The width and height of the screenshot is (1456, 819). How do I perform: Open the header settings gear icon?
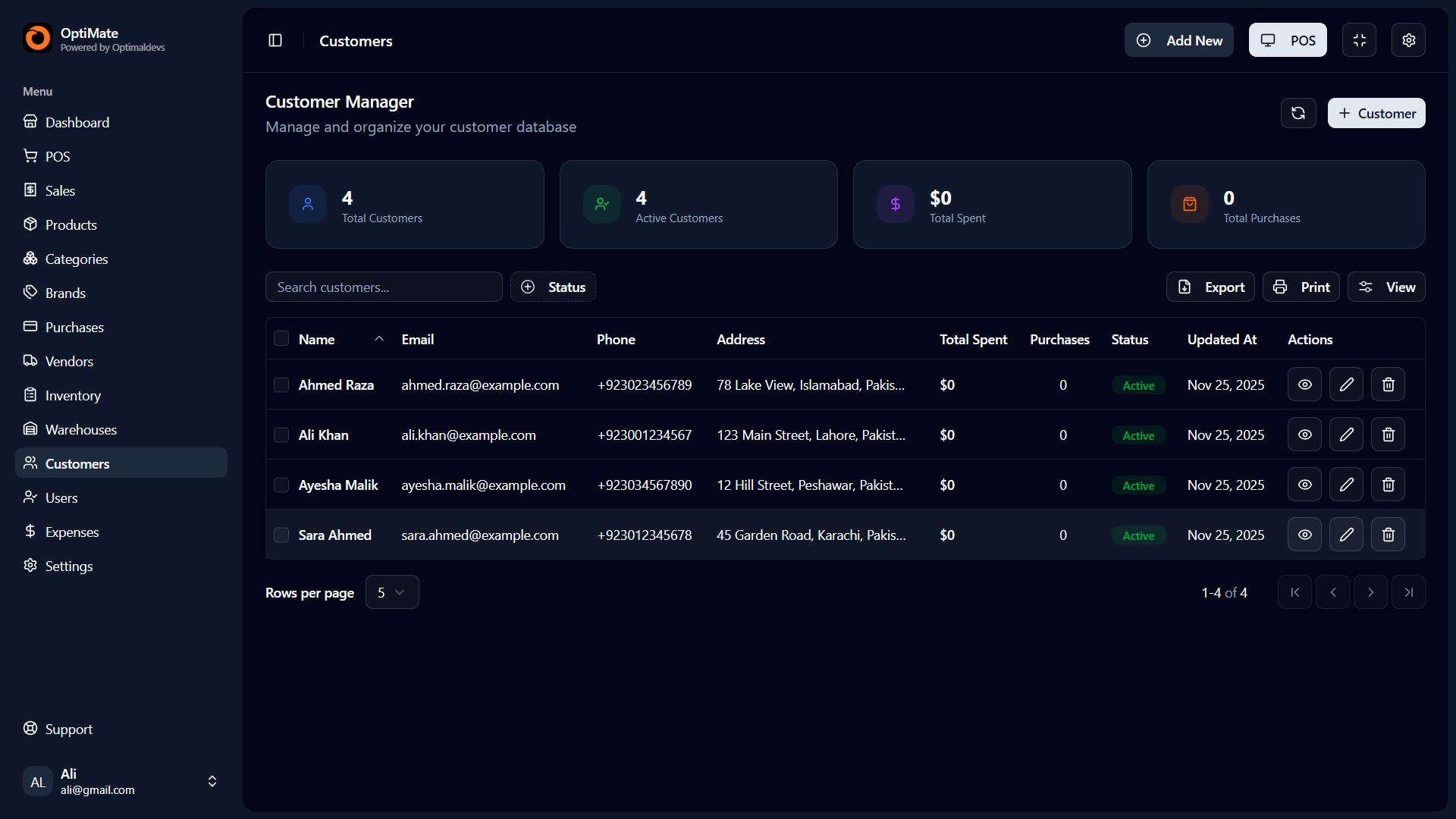click(1408, 40)
